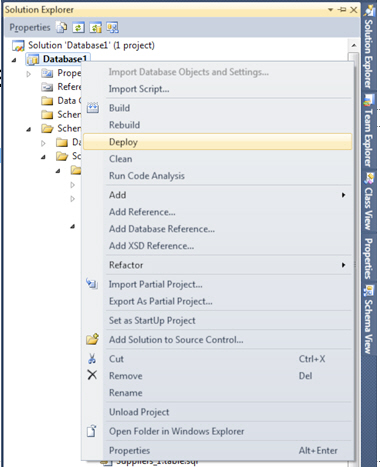Viewport: 380px width, 467px height.
Task: Select Add Database Reference... option
Action: coord(162,229)
